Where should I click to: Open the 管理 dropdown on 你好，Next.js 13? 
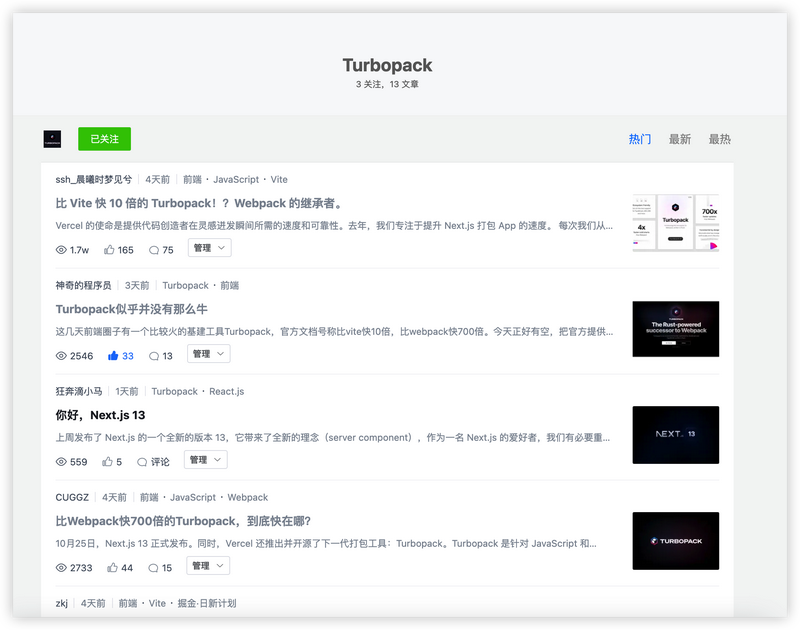pos(205,460)
